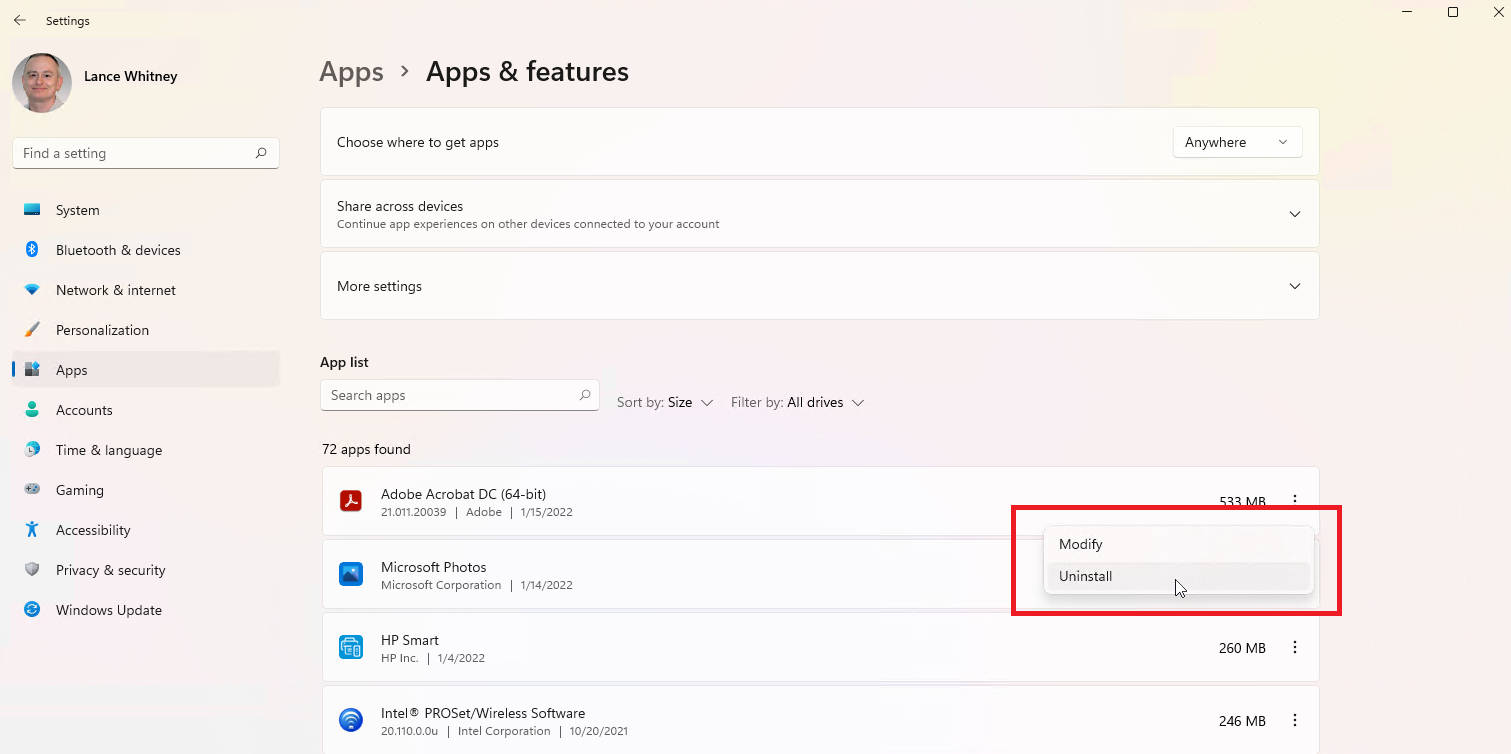
Task: Click Lance Whitney profile picture
Action: pyautogui.click(x=42, y=82)
